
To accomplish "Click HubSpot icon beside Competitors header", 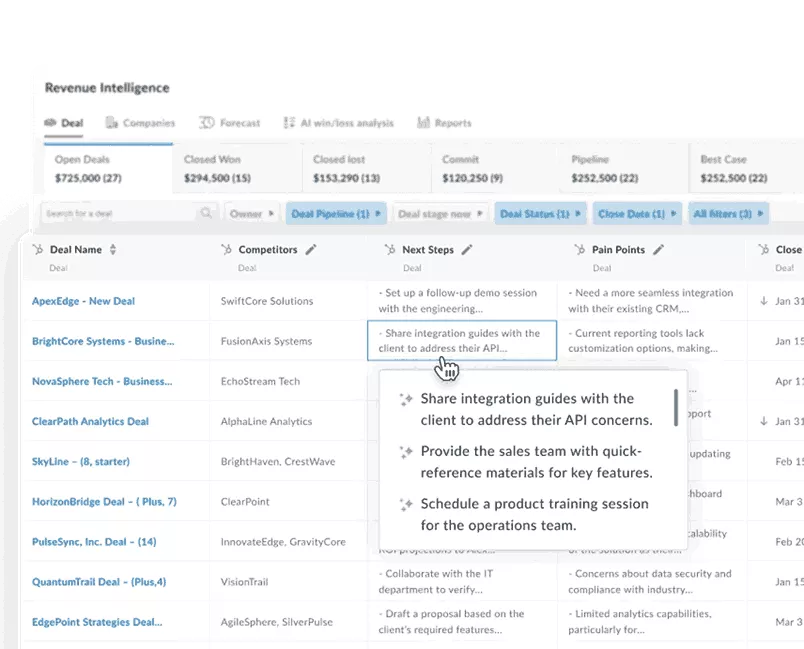I will 226,250.
